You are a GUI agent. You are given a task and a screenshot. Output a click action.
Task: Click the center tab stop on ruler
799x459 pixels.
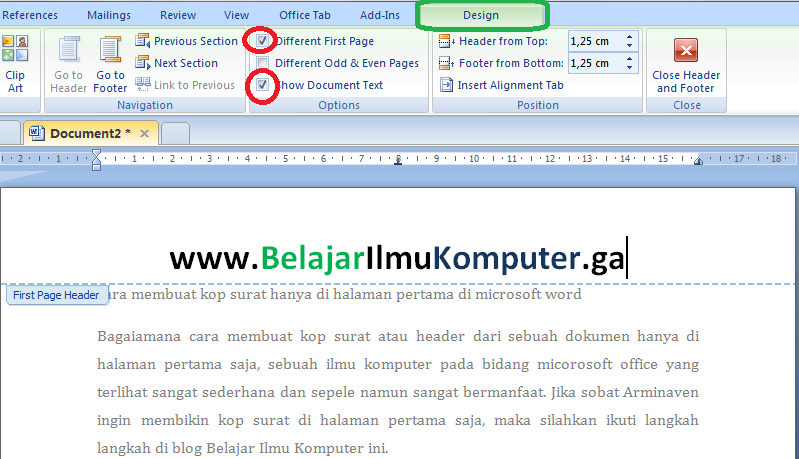[x=398, y=161]
